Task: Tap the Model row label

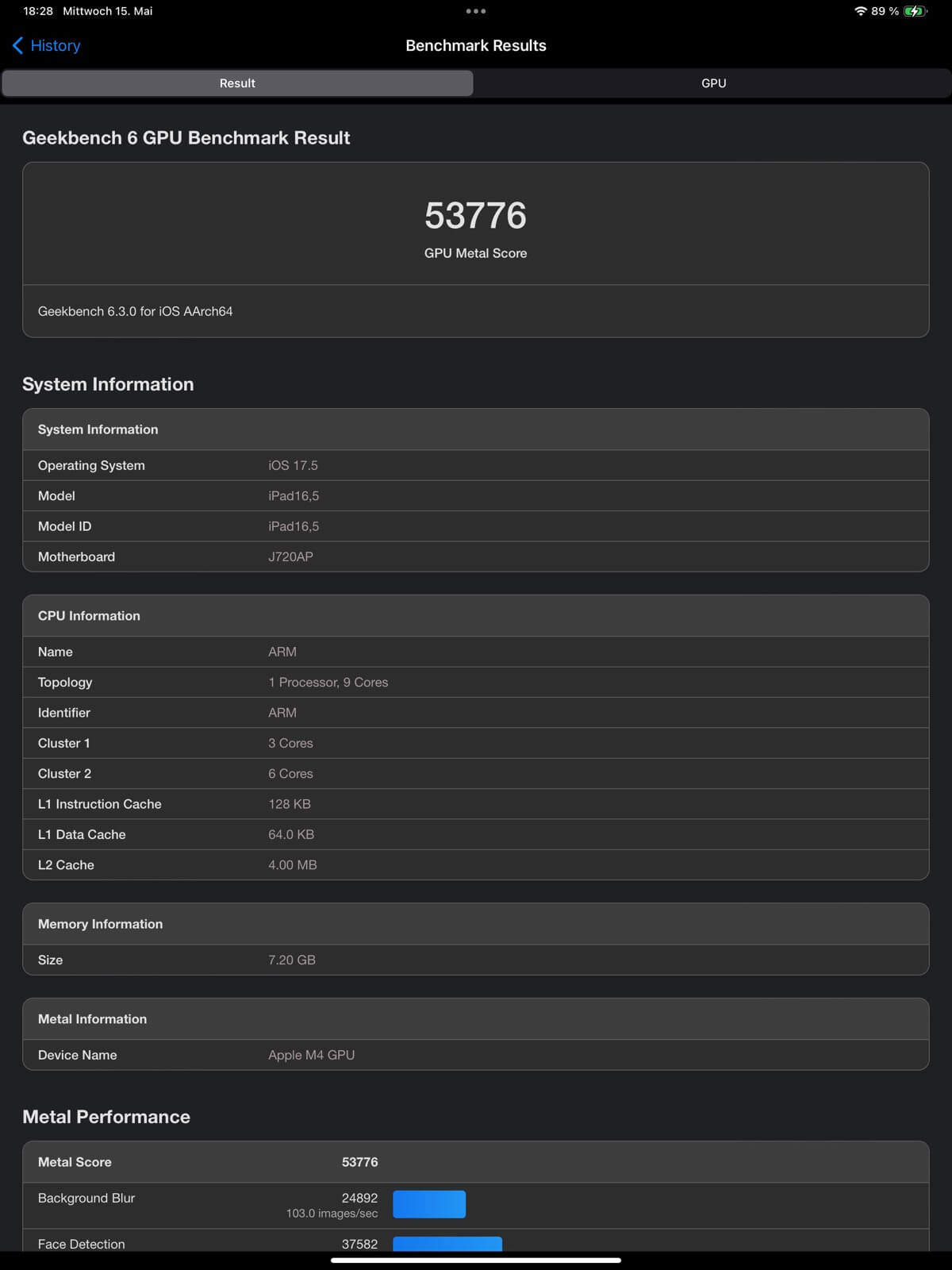Action: pyautogui.click(x=56, y=496)
